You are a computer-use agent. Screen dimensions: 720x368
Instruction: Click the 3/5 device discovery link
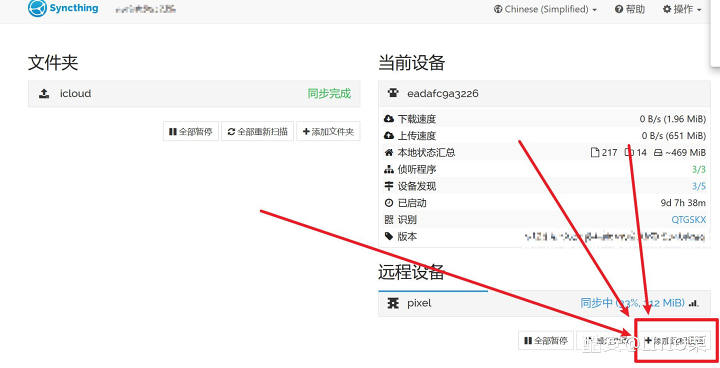[x=699, y=186]
